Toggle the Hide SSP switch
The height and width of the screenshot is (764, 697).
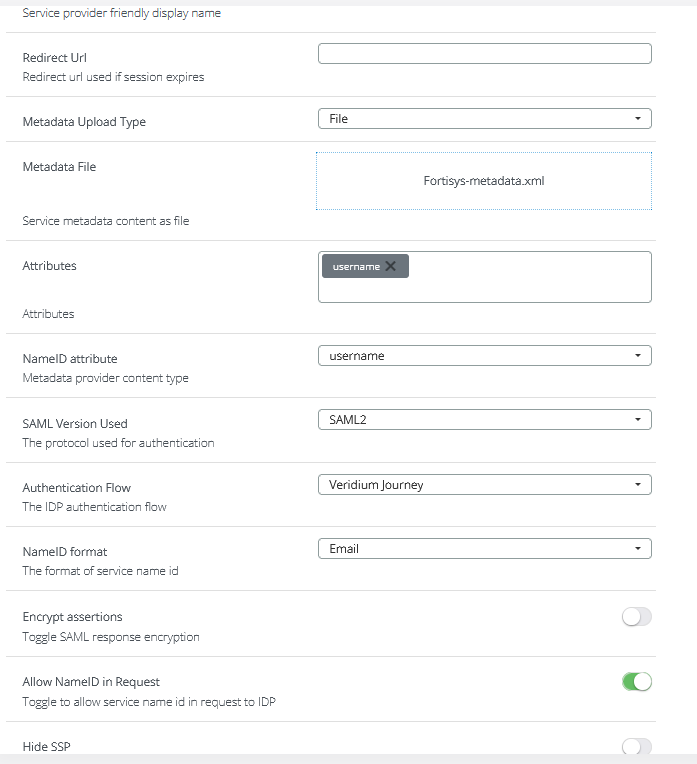tap(636, 747)
